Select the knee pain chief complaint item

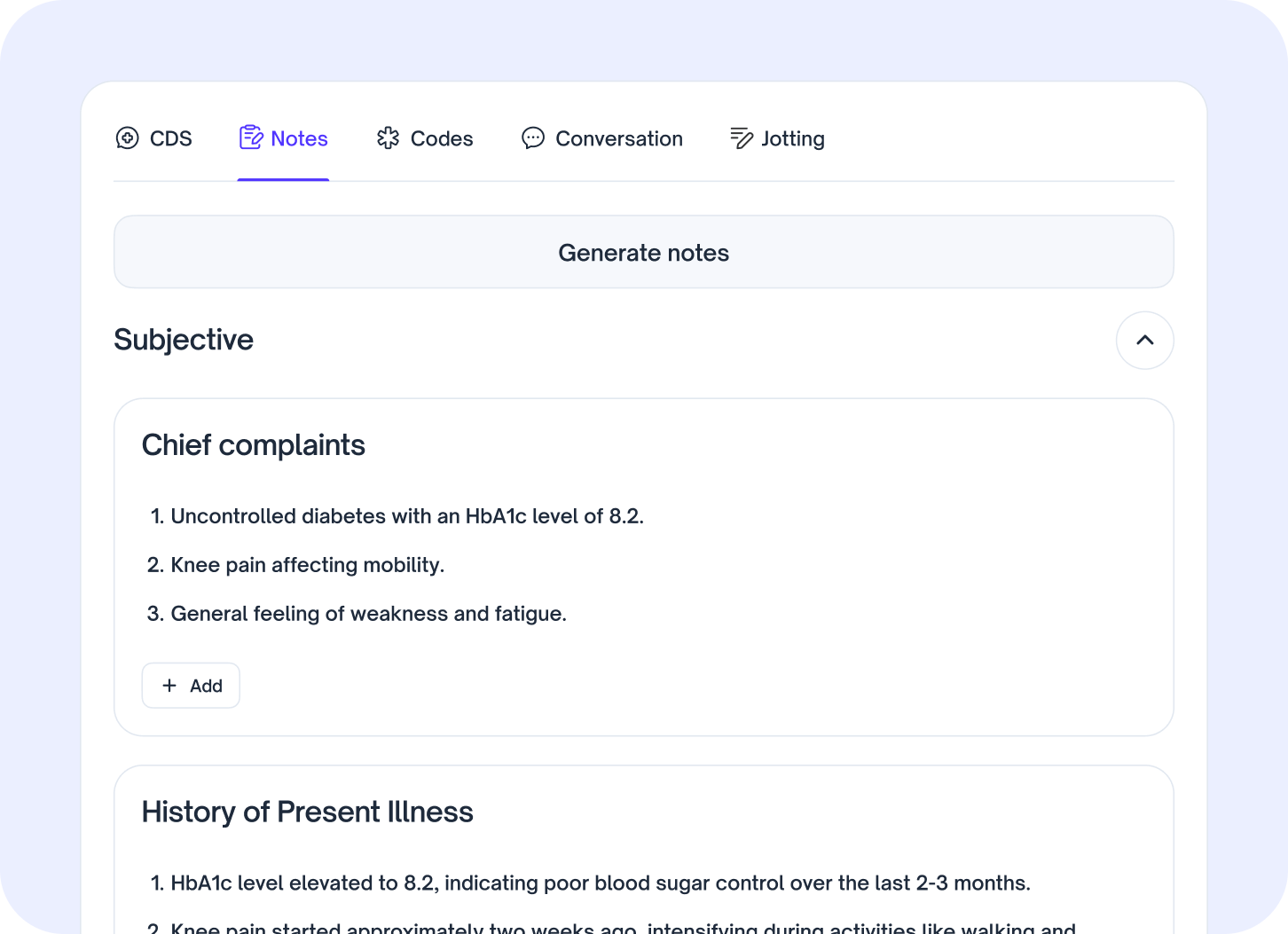coord(307,565)
